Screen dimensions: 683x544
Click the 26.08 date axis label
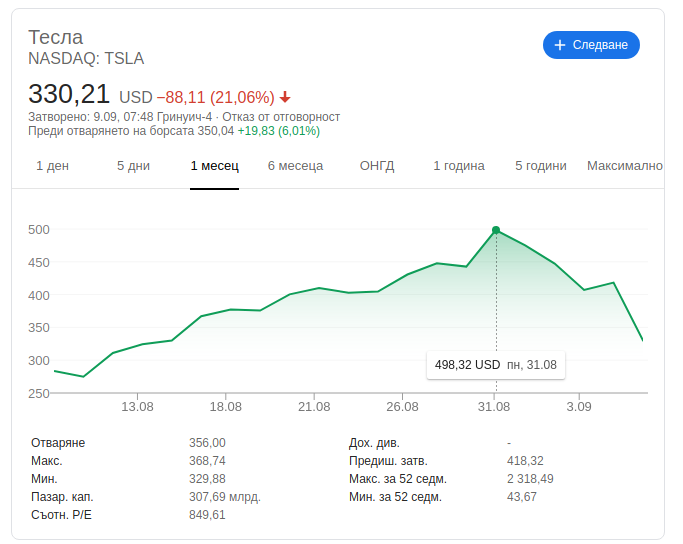(x=402, y=407)
